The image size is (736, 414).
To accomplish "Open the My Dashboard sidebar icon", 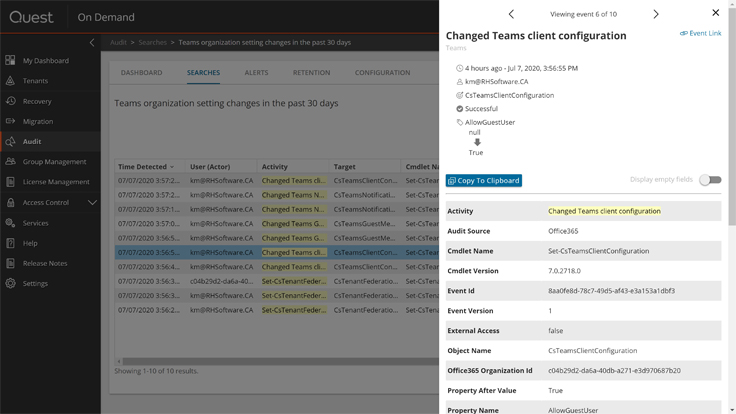I will 10,61.
